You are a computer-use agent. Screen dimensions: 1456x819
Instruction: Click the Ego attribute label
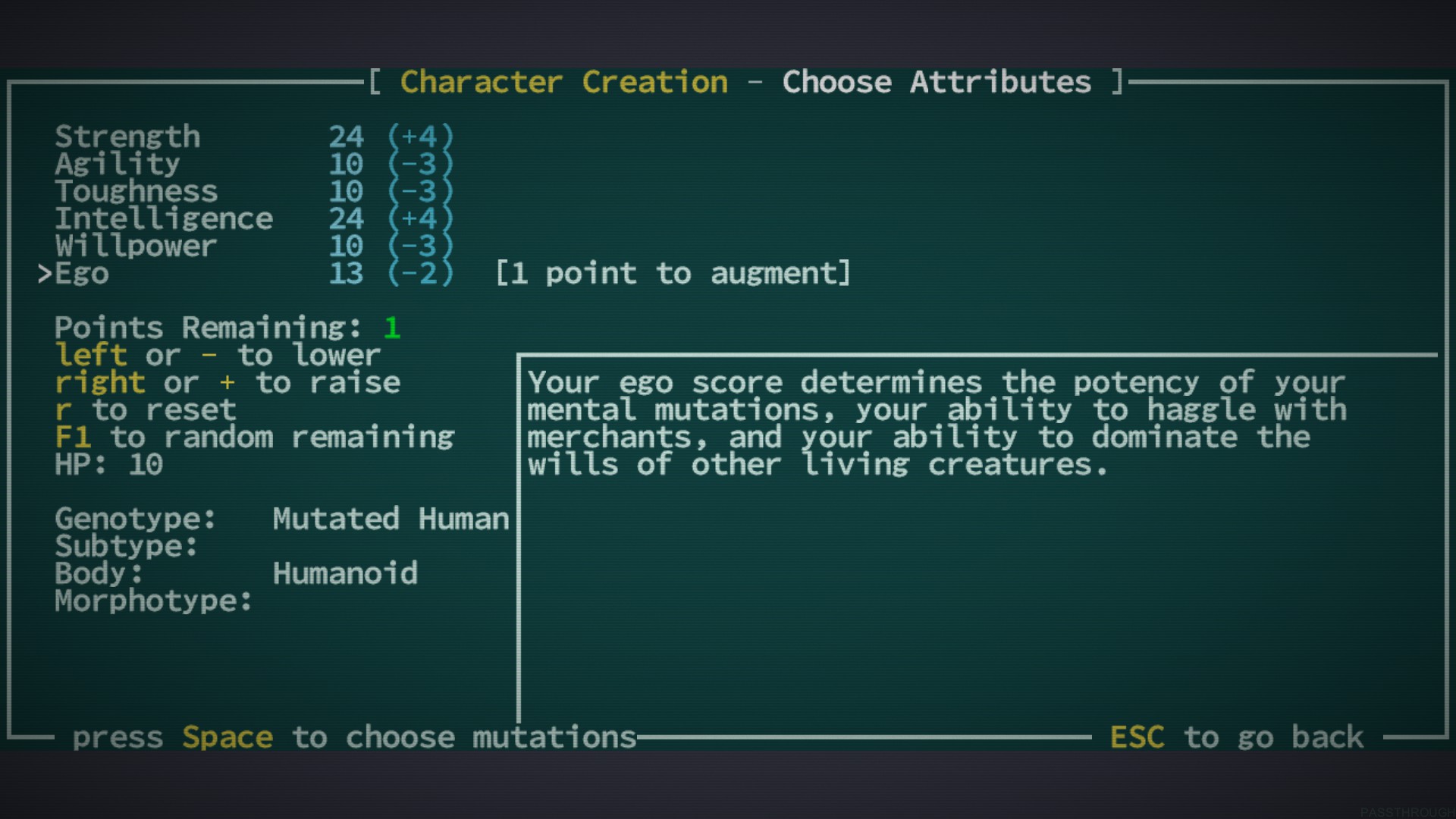tap(82, 274)
